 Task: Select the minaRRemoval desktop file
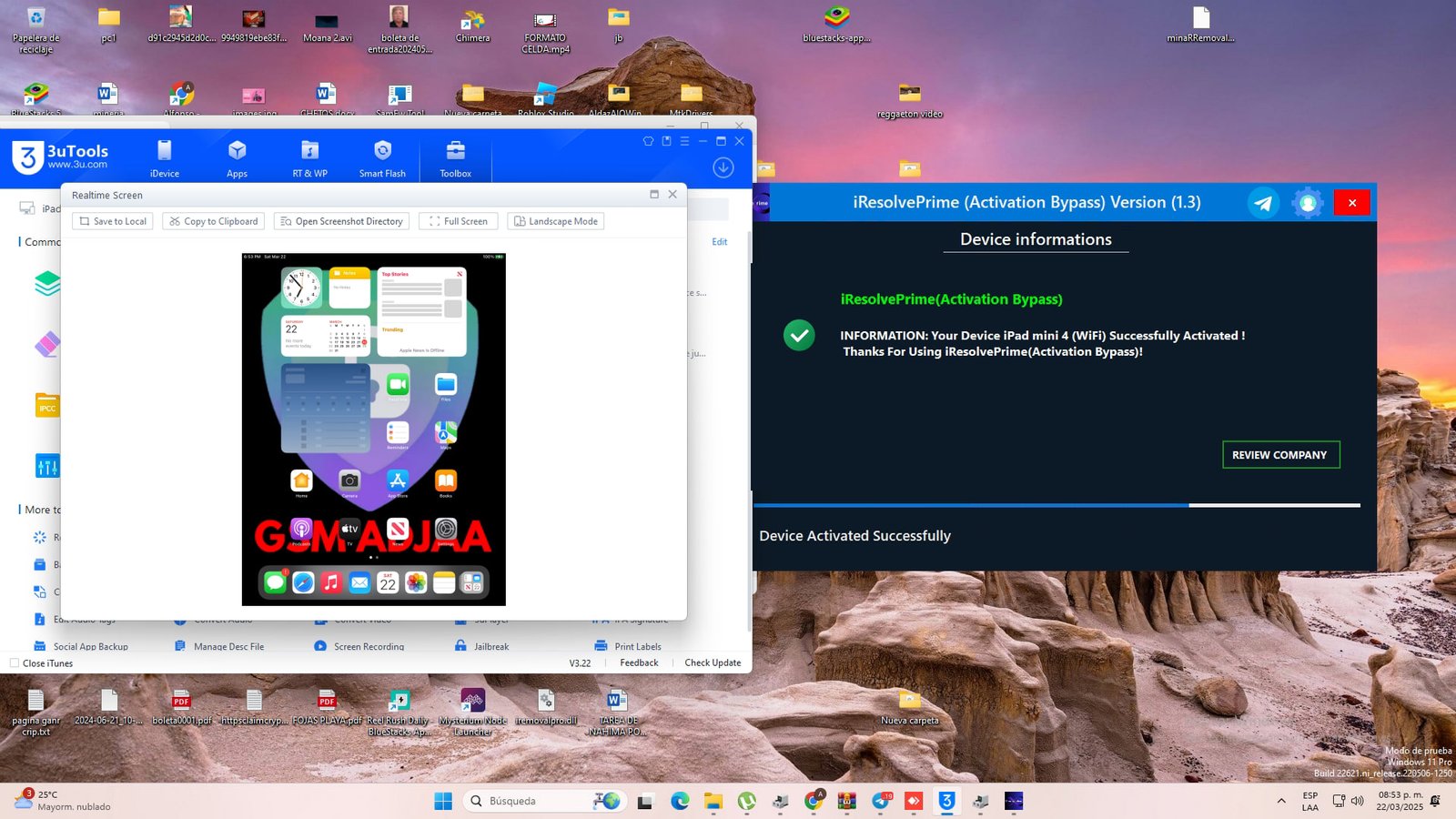click(x=1200, y=25)
